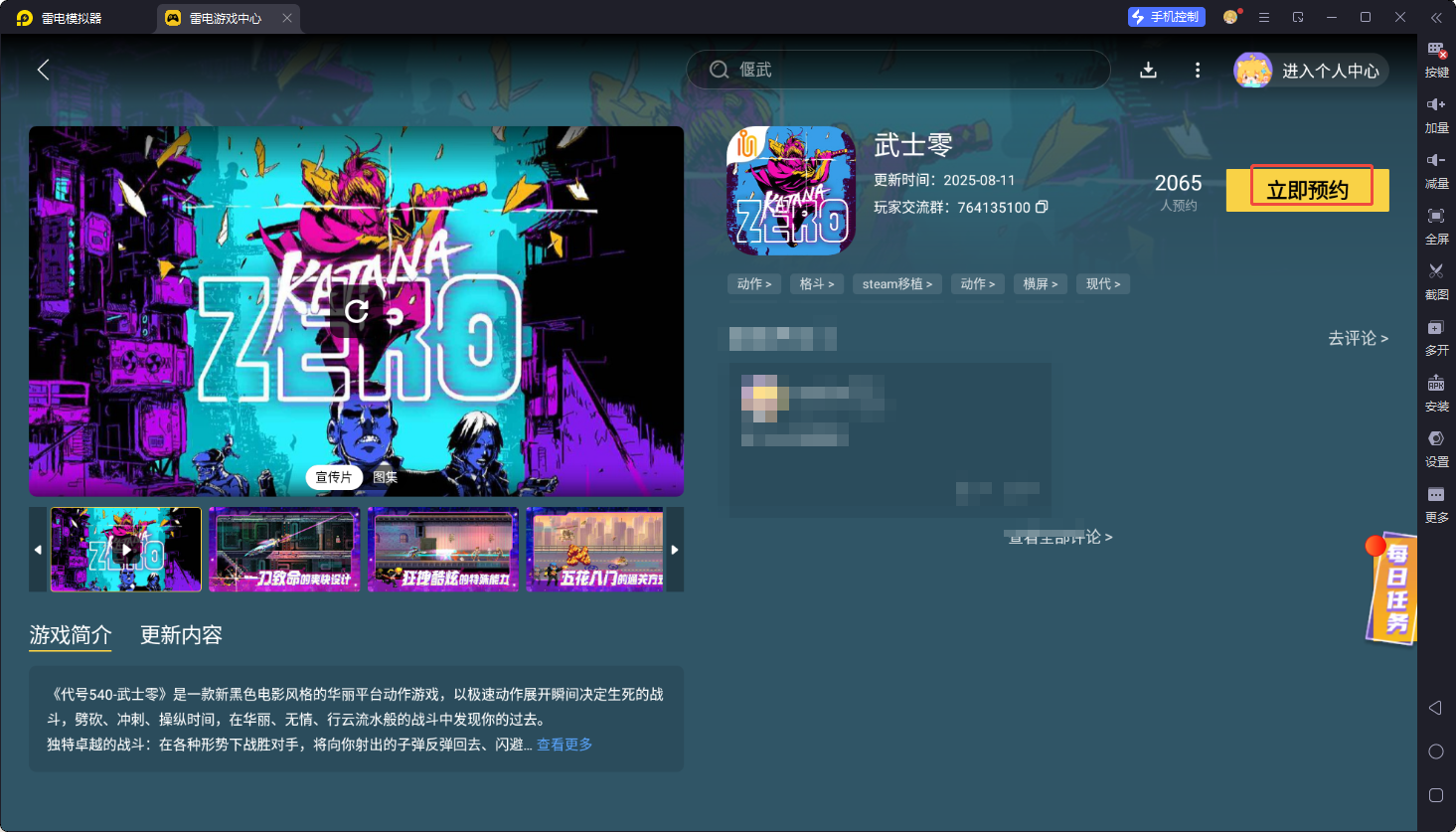1456x832 pixels.
Task: Open the 动作 tag beside 格斗
Action: pos(754,284)
